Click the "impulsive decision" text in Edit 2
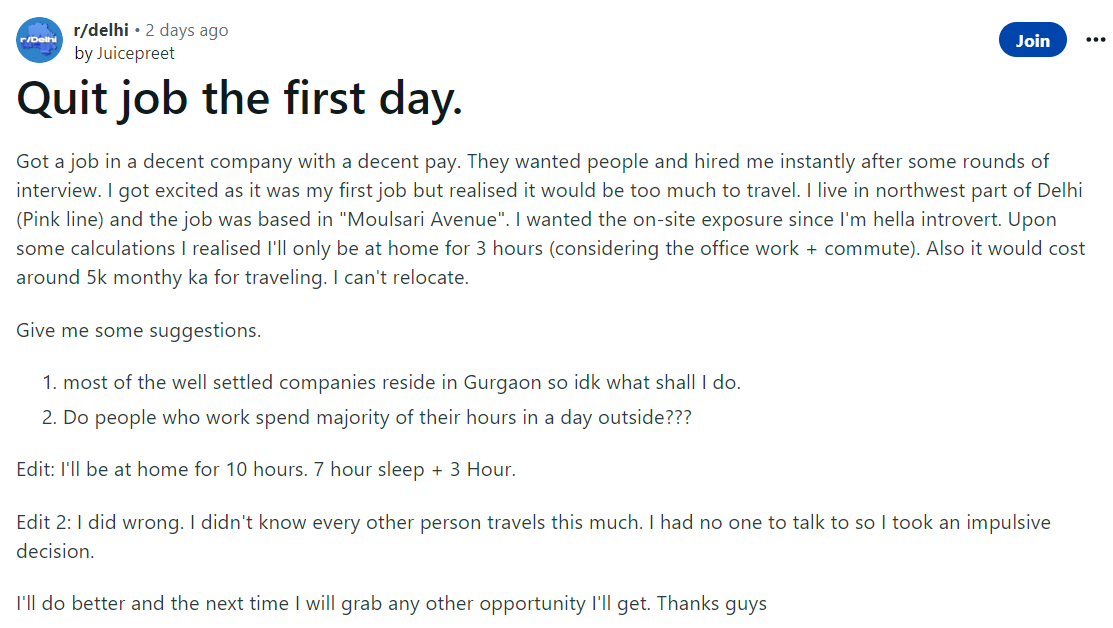Image resolution: width=1113 pixels, height=628 pixels. point(1010,523)
